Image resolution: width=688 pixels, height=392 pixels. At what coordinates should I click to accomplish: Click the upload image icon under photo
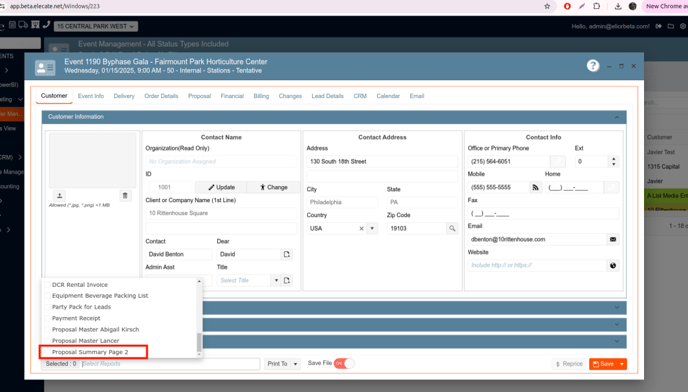point(60,195)
